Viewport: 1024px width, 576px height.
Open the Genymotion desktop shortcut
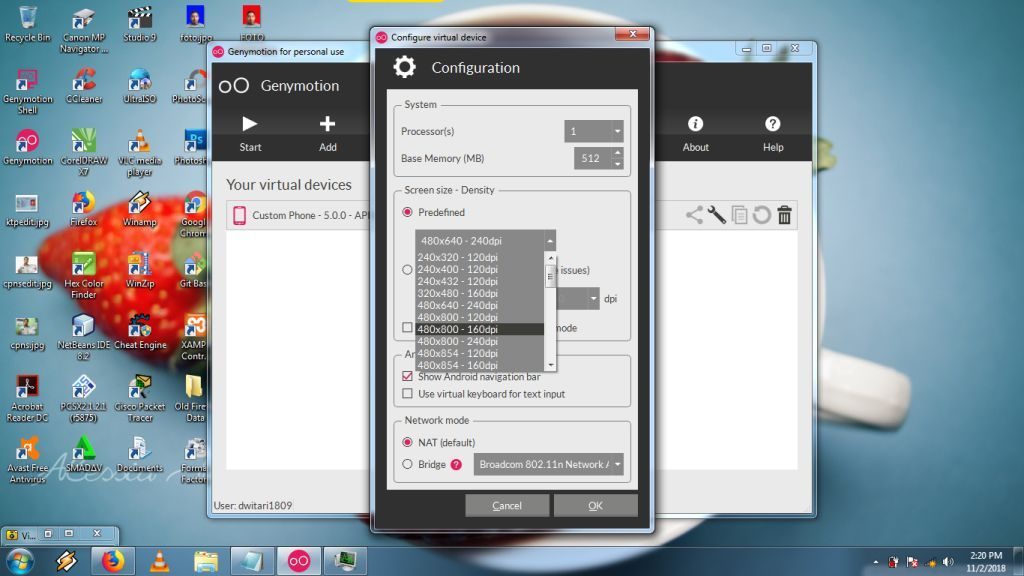coord(27,147)
